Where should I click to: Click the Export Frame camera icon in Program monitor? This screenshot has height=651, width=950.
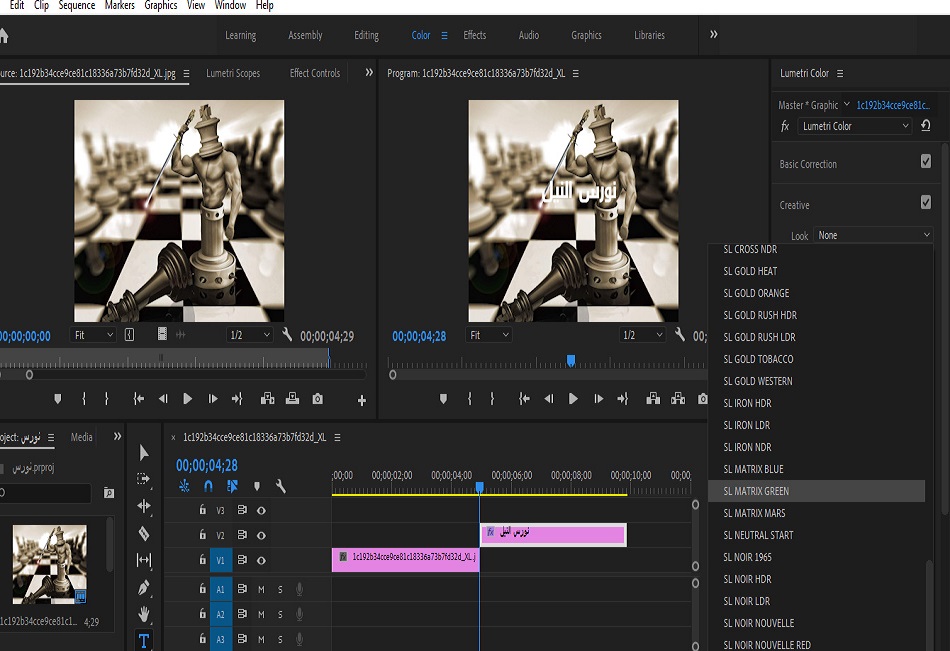(703, 399)
